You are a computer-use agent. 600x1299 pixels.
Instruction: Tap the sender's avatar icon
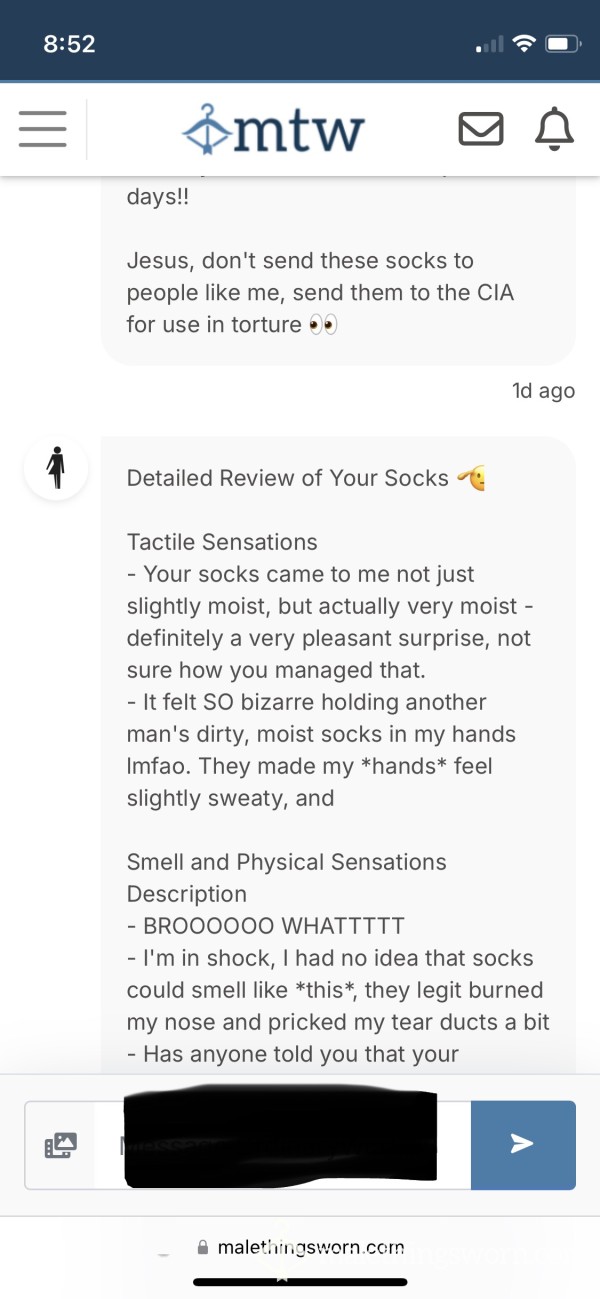(56, 469)
